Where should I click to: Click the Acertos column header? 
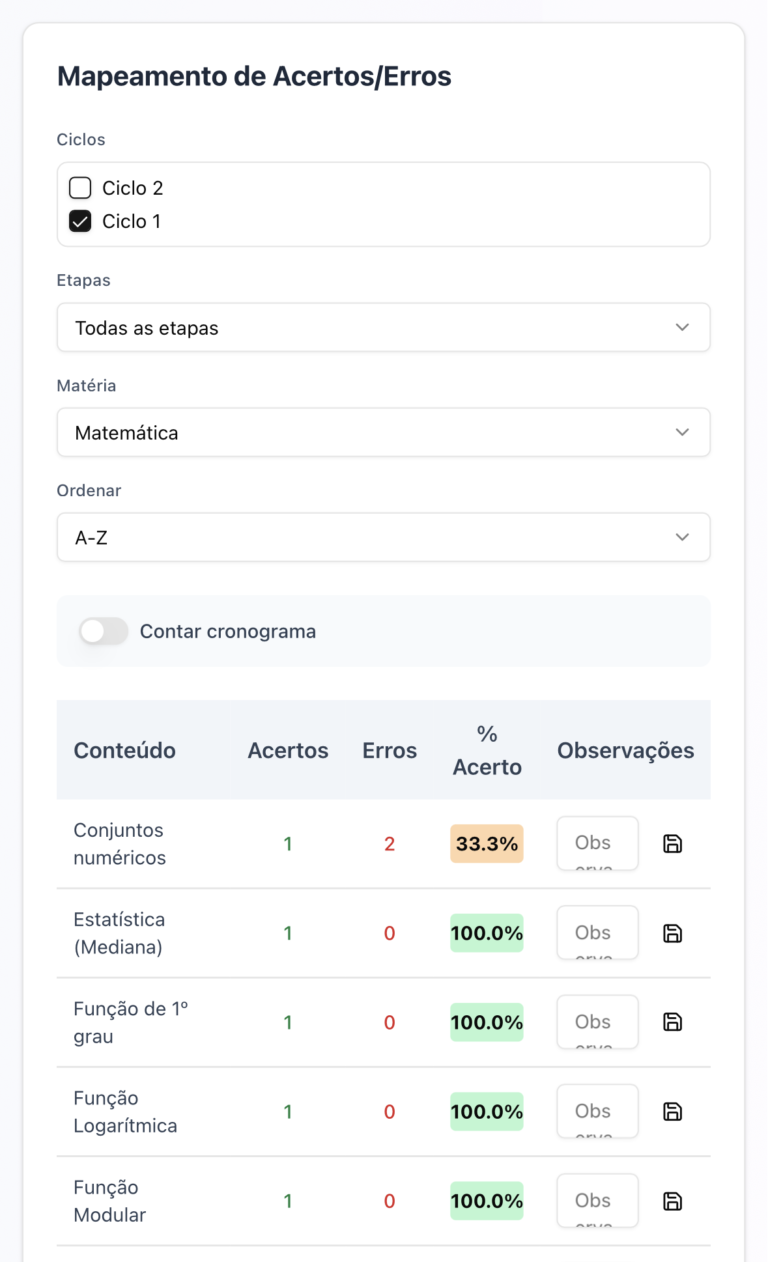pos(288,750)
